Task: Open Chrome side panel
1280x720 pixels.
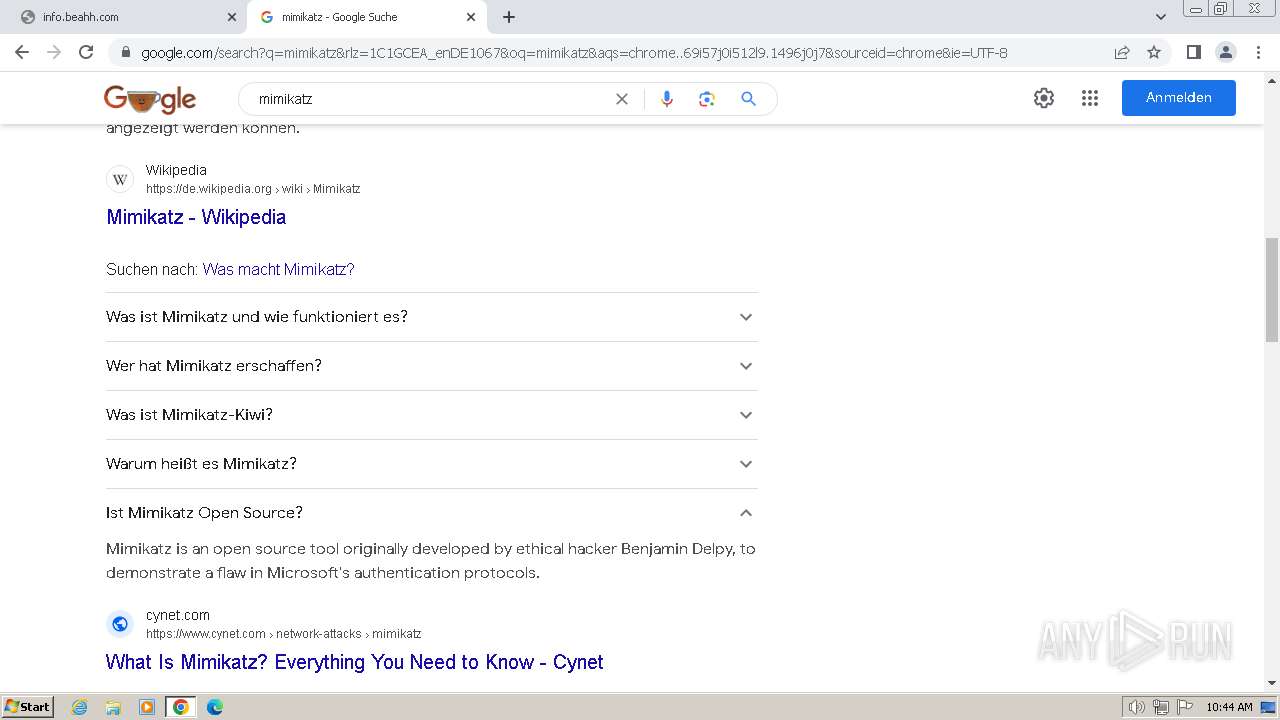Action: (x=1193, y=52)
